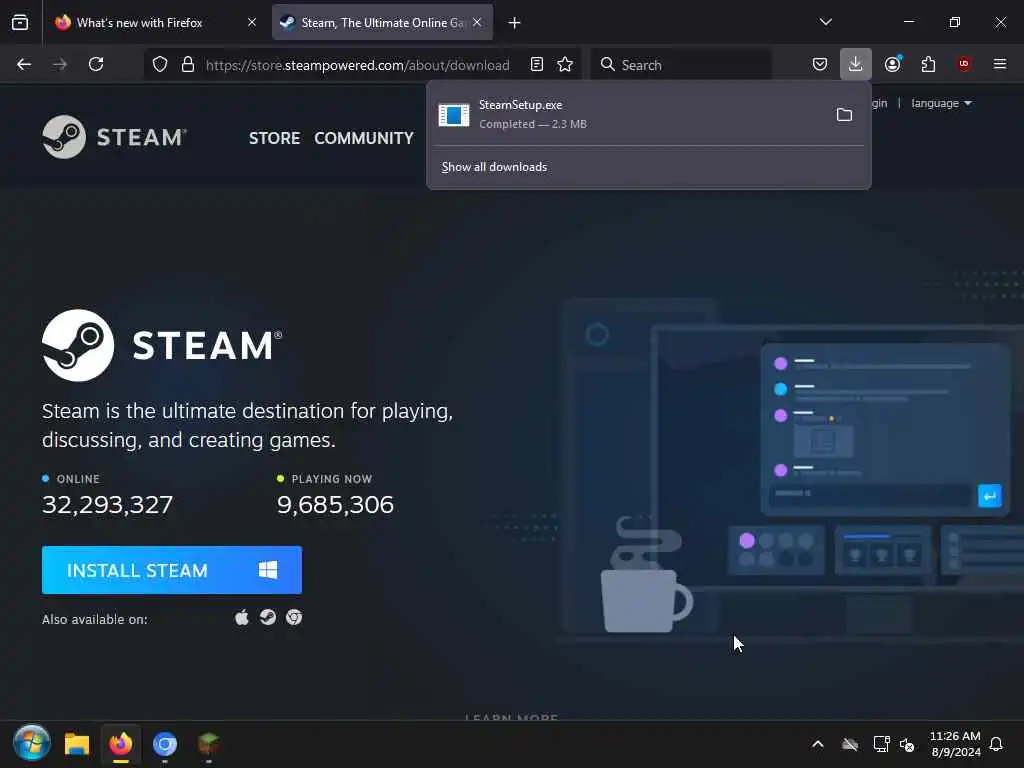
Task: Open the Chromium taskbar icon
Action: coord(165,744)
